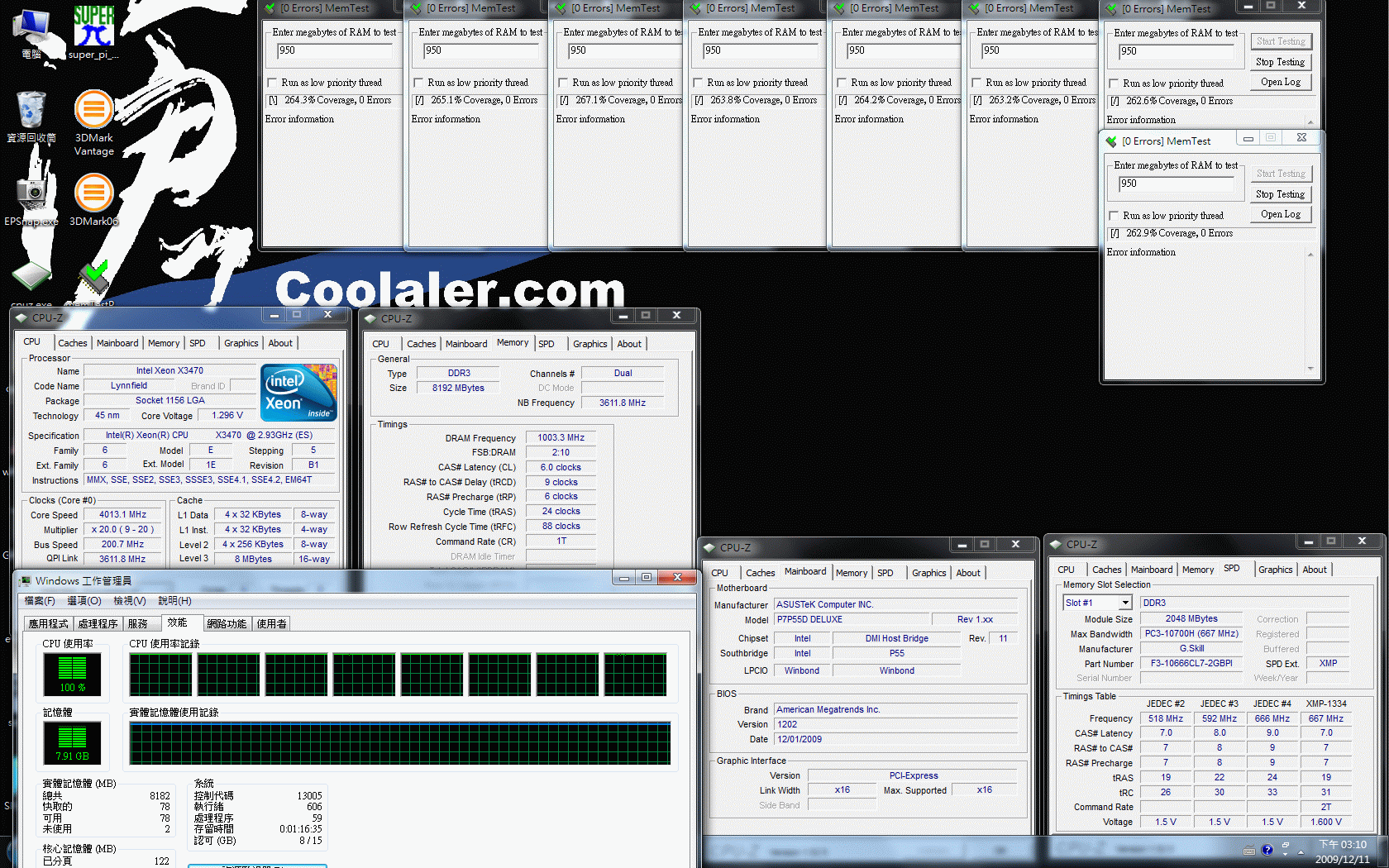Click Open Log in frontmost MemTest

pos(1281,214)
